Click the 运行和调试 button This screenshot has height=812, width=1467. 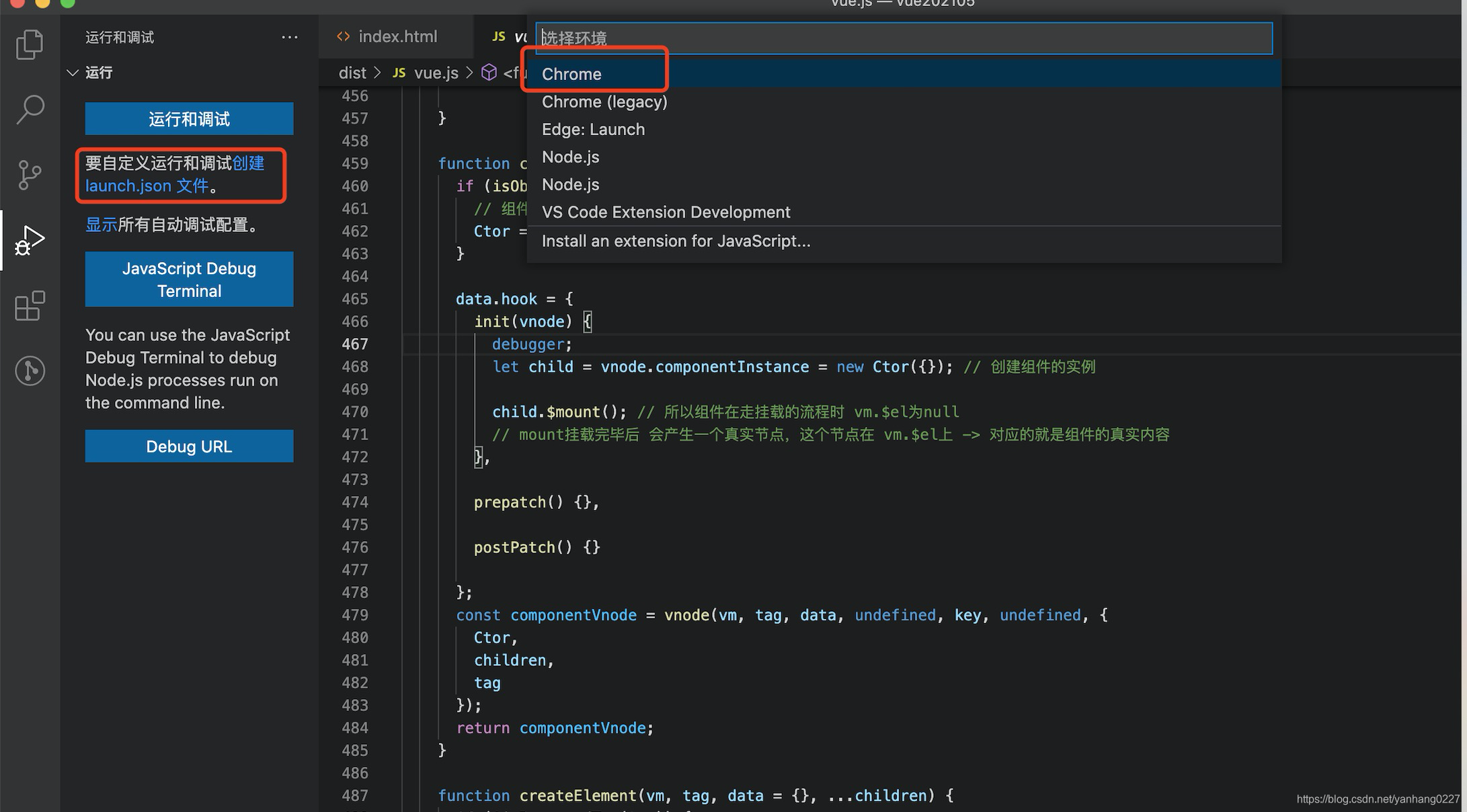pos(189,118)
